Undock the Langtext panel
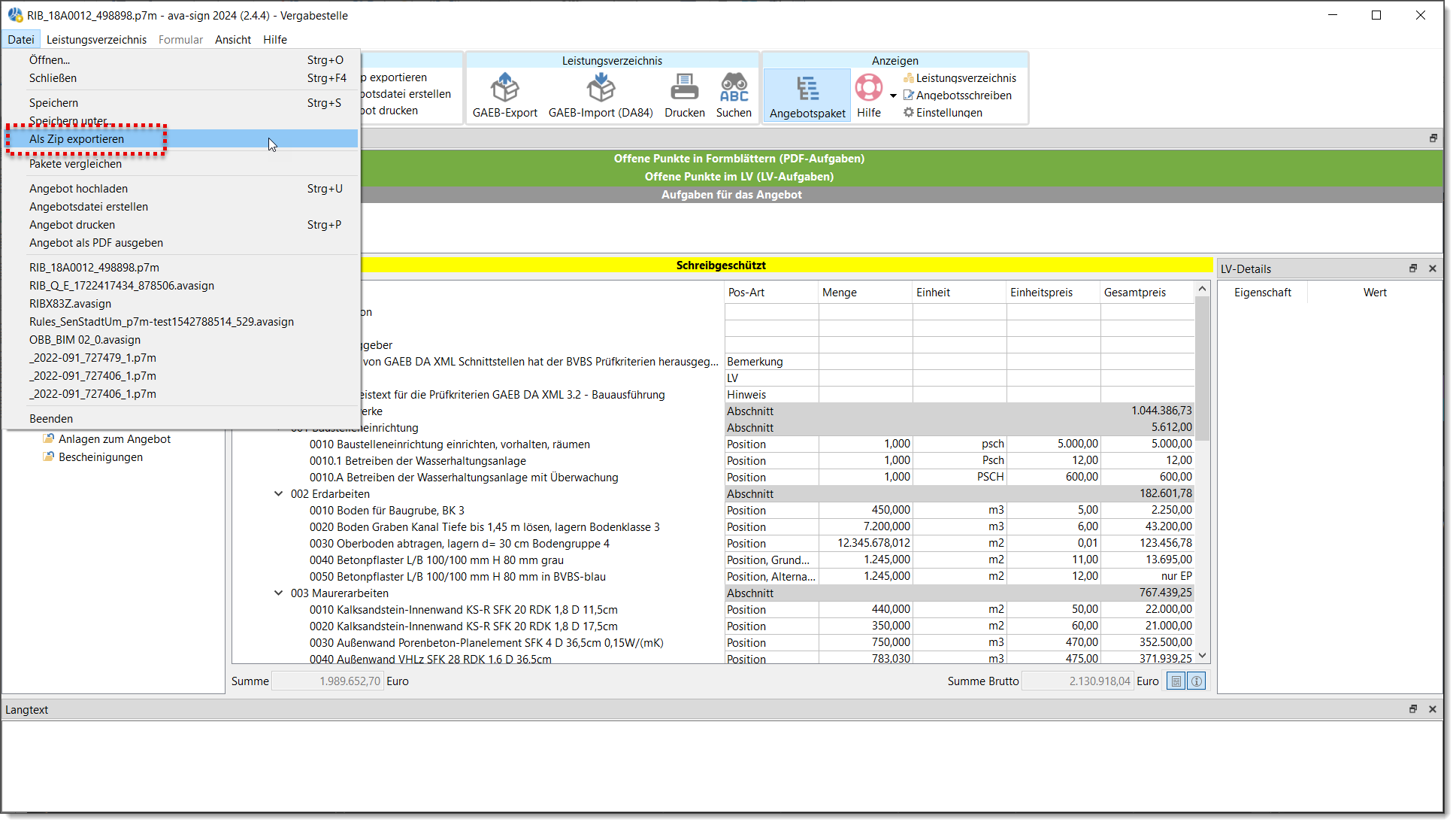The width and height of the screenshot is (1456, 825). point(1413,709)
